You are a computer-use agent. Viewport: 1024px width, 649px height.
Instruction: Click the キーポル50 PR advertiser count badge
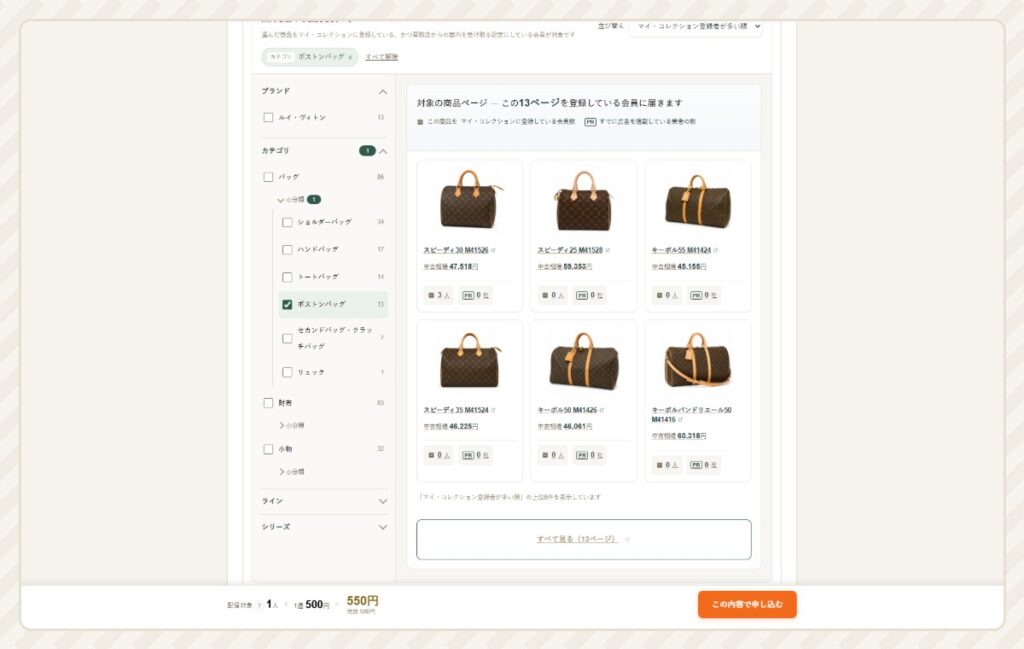click(589, 455)
